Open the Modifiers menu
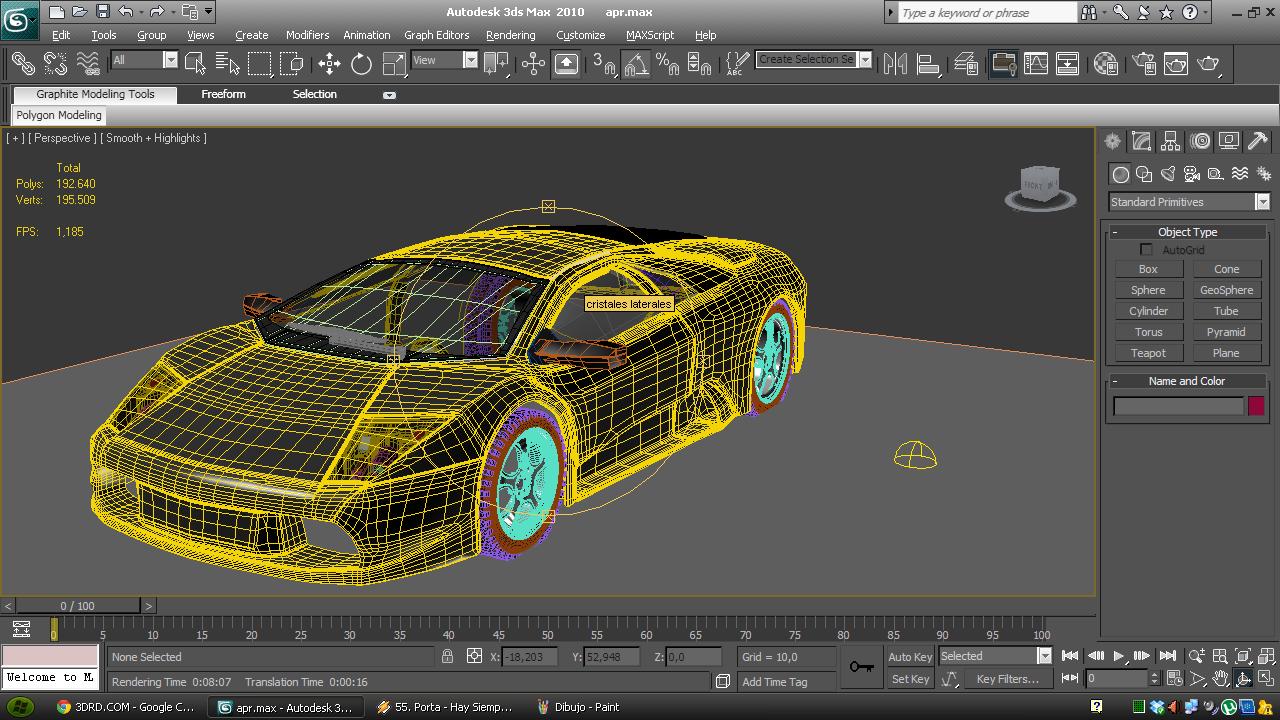Viewport: 1280px width, 720px height. pos(307,35)
